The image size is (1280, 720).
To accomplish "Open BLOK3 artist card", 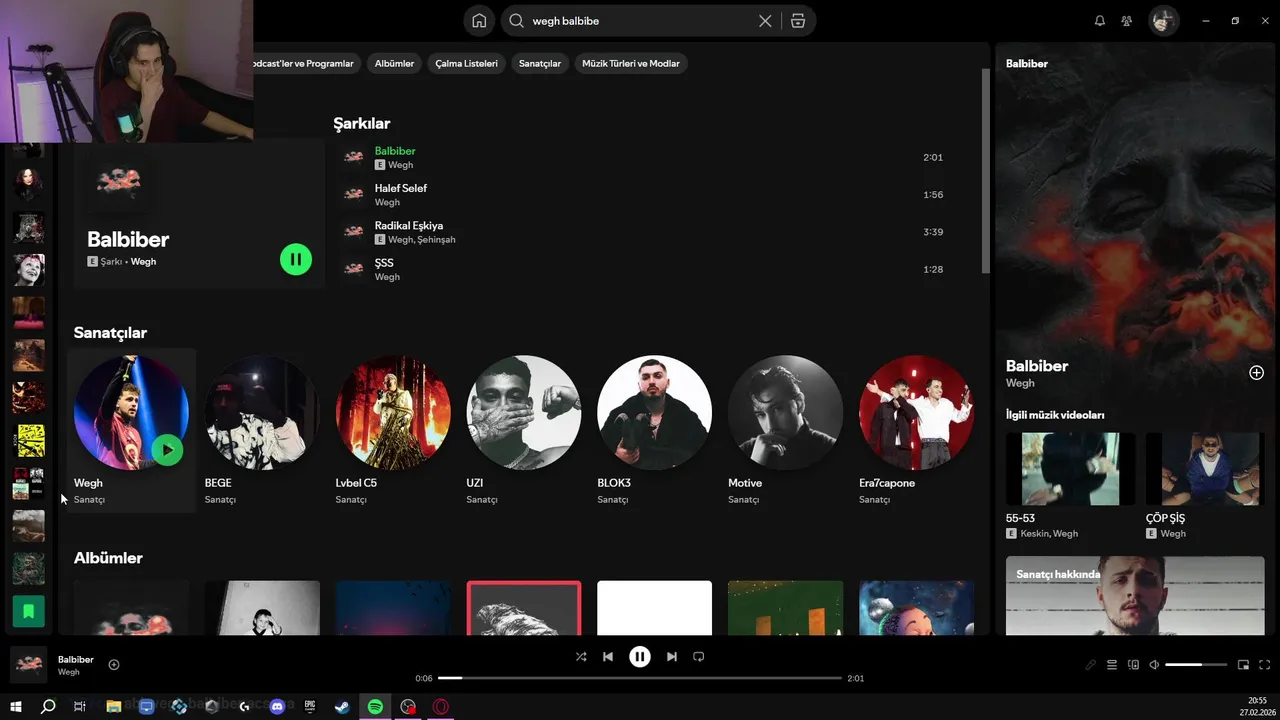I will (655, 430).
